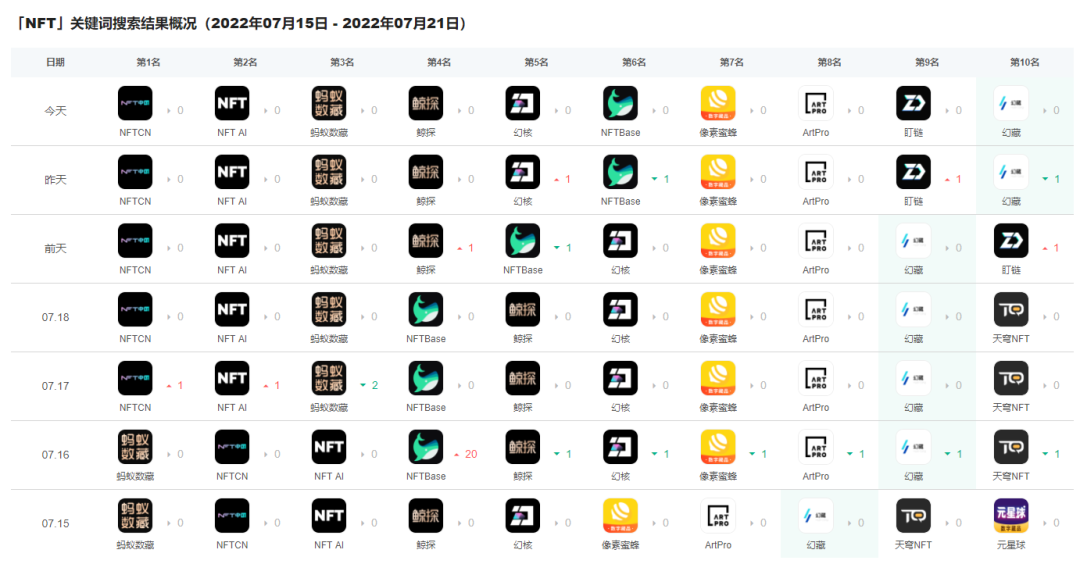Click 盯链 label in 今天 row
This screenshot has width=1080, height=564.
point(913,132)
